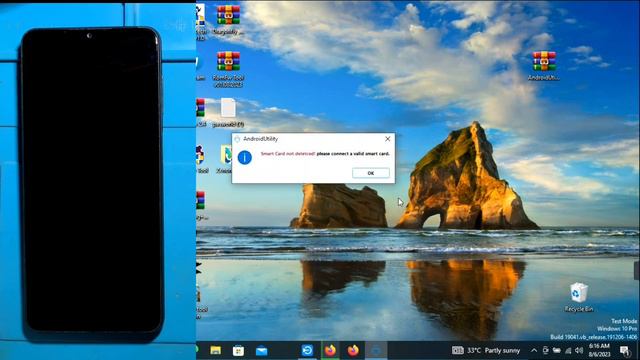Open File Explorer from the taskbar
The width and height of the screenshot is (640, 360).
pyautogui.click(x=216, y=350)
